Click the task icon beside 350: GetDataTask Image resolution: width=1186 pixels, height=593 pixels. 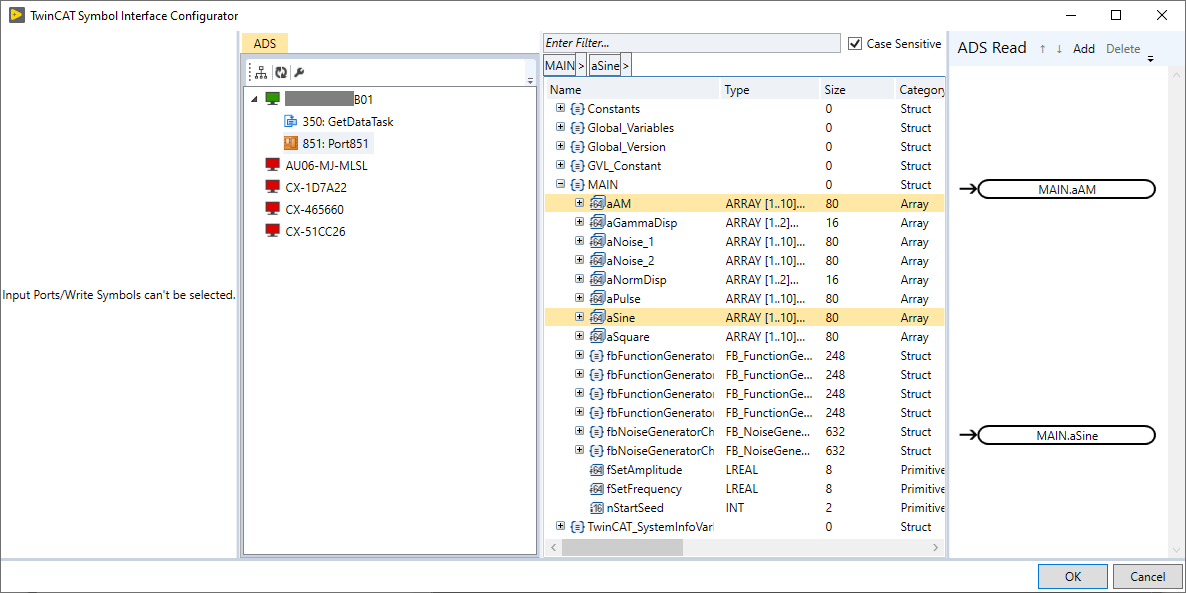click(x=290, y=121)
